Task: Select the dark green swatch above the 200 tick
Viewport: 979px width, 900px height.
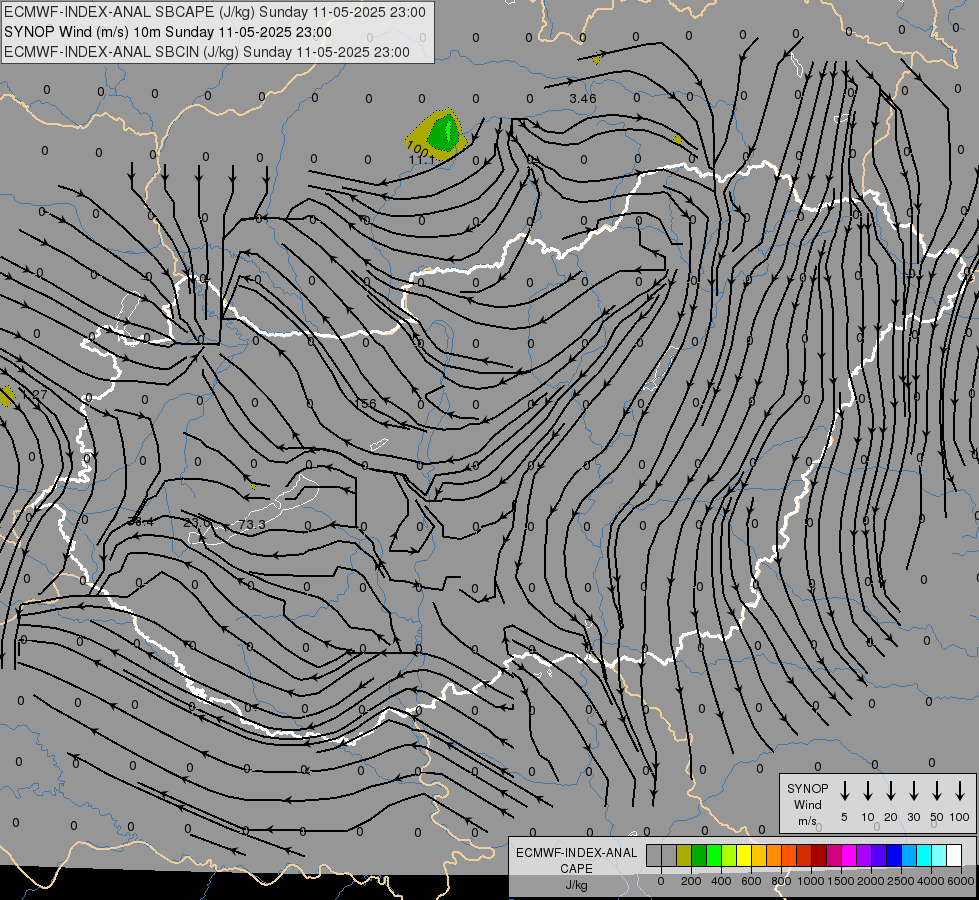Action: pyautogui.click(x=699, y=855)
